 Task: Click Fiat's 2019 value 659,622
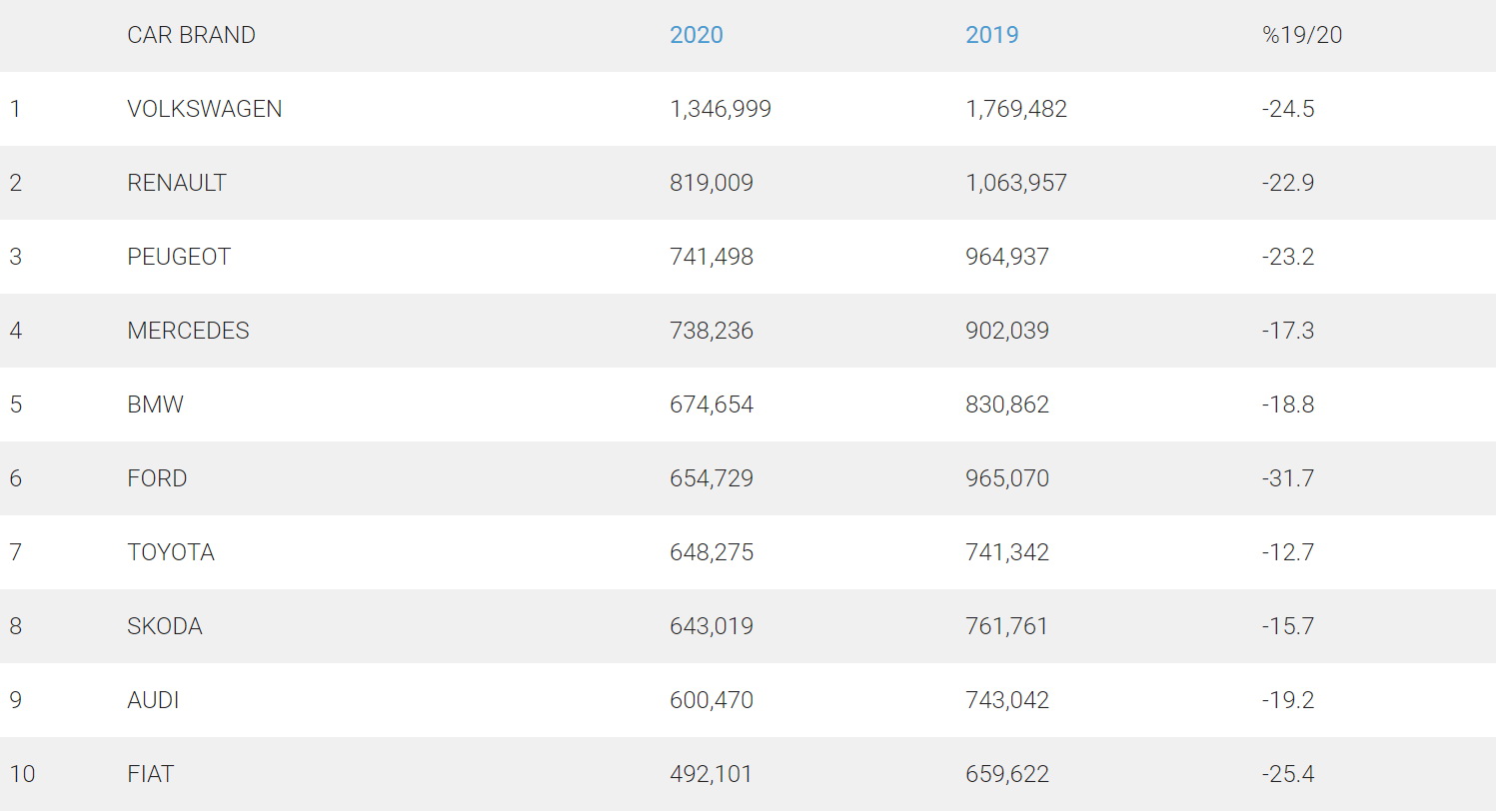pyautogui.click(x=1006, y=774)
